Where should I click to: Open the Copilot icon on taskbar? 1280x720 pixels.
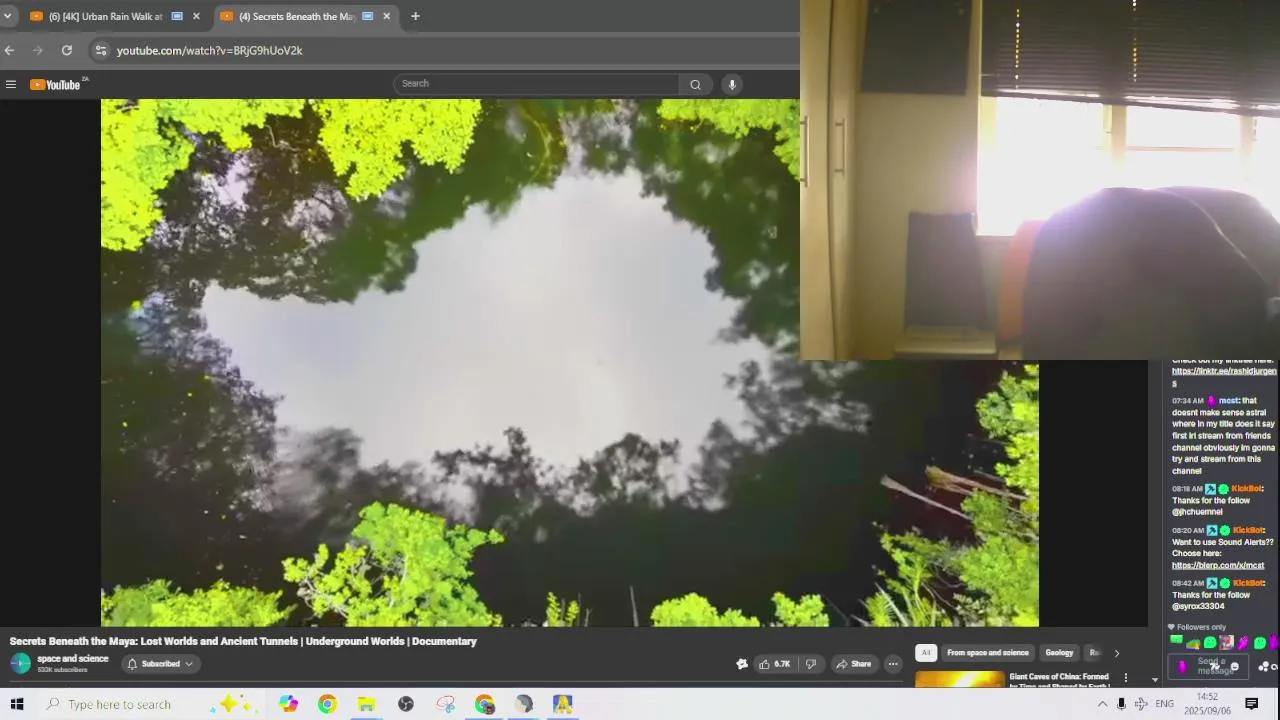coord(288,704)
